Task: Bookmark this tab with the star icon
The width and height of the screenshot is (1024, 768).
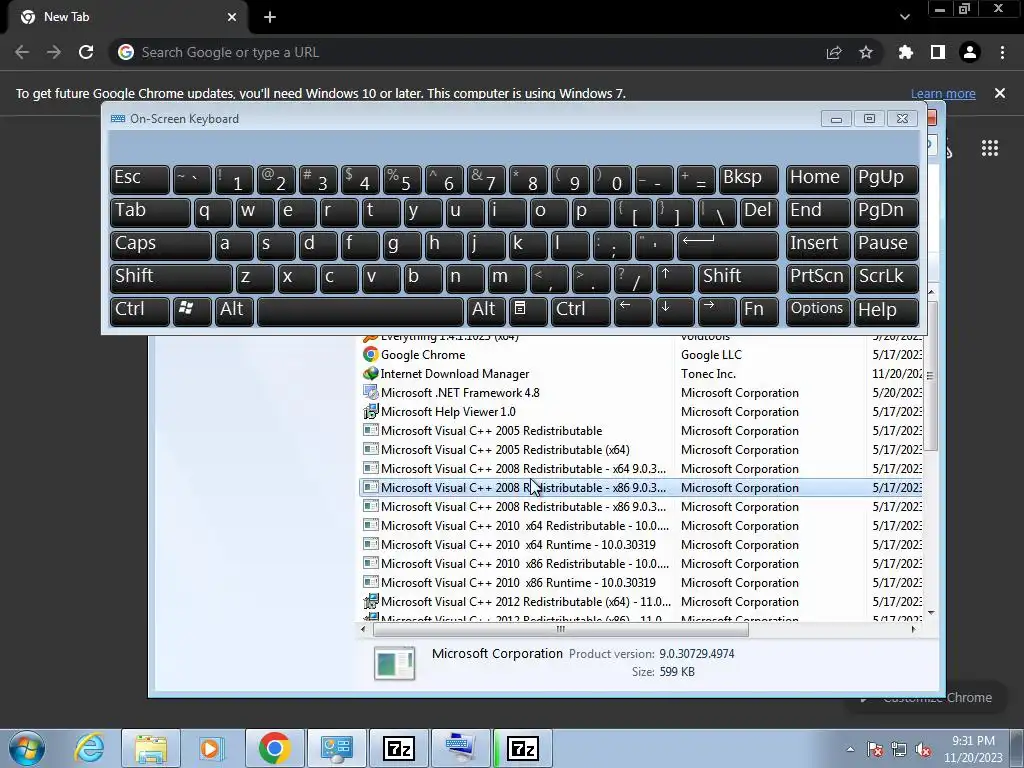Action: click(866, 52)
